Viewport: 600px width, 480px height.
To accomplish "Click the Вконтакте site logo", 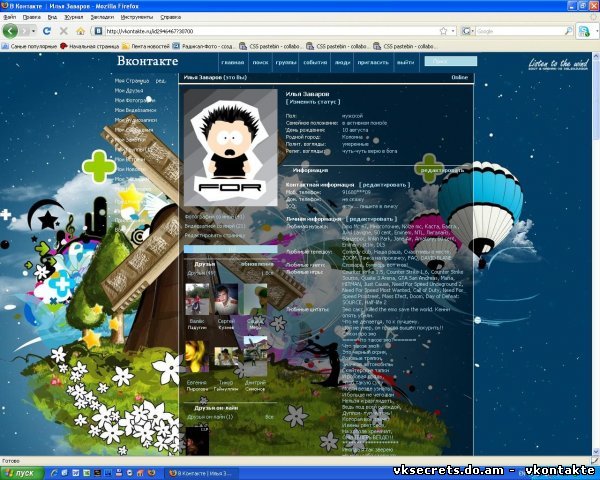I will point(148,61).
